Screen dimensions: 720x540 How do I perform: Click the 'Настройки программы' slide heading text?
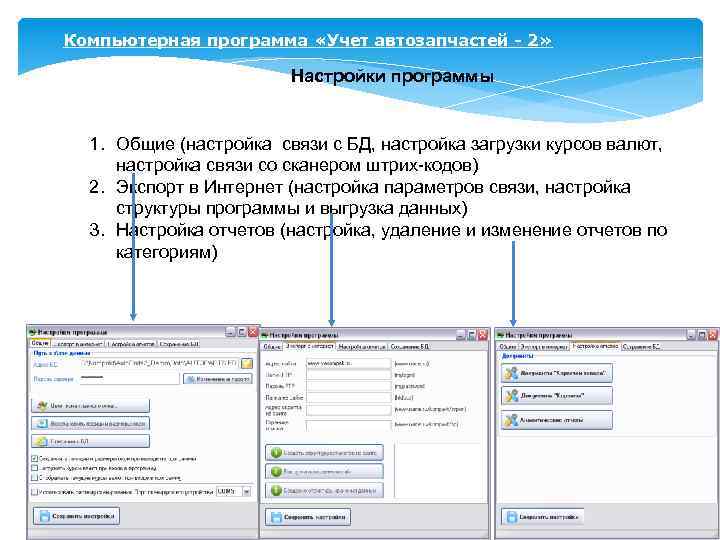coord(393,76)
